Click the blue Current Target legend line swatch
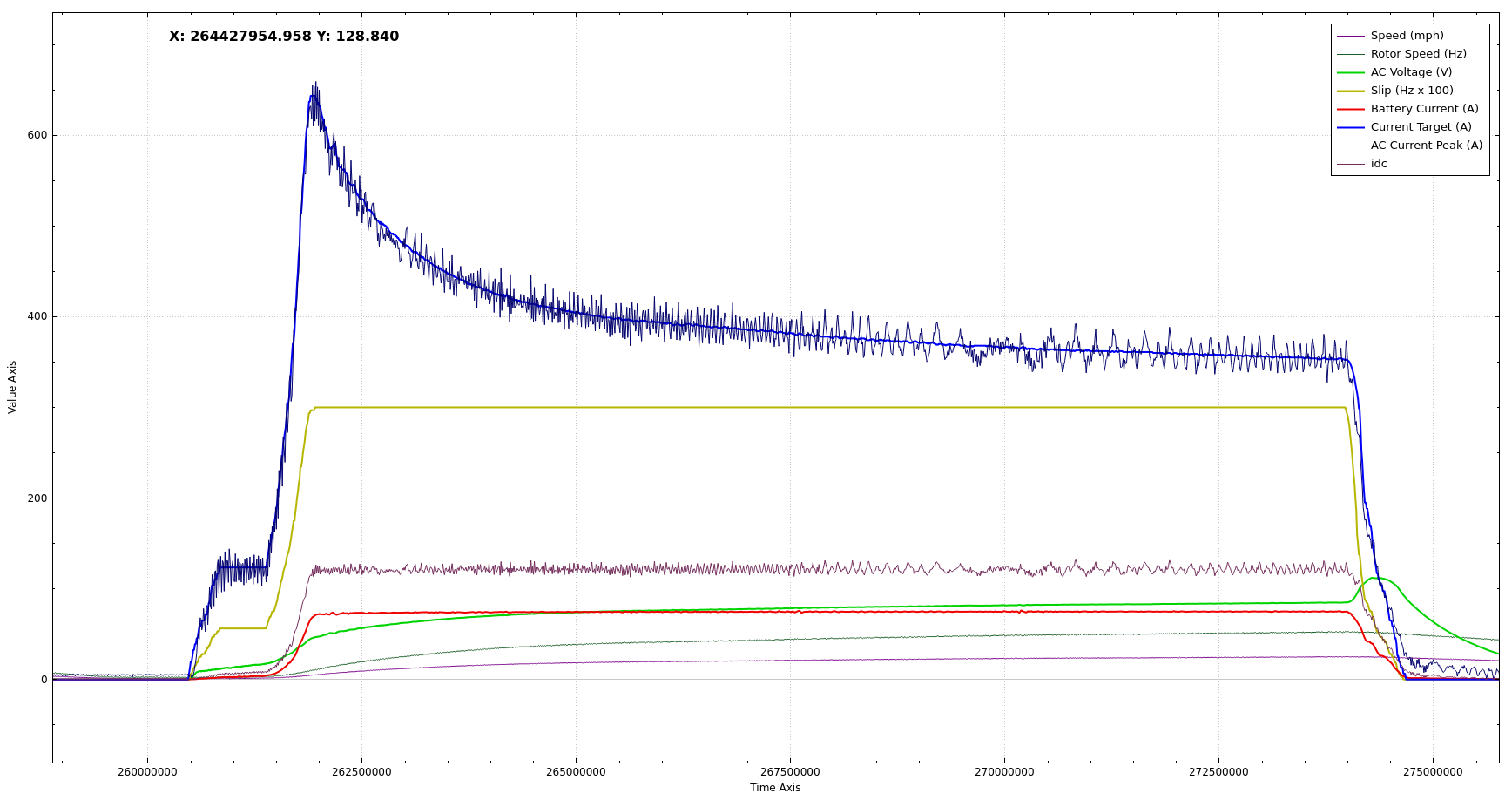The height and width of the screenshot is (800, 1512). (1350, 127)
